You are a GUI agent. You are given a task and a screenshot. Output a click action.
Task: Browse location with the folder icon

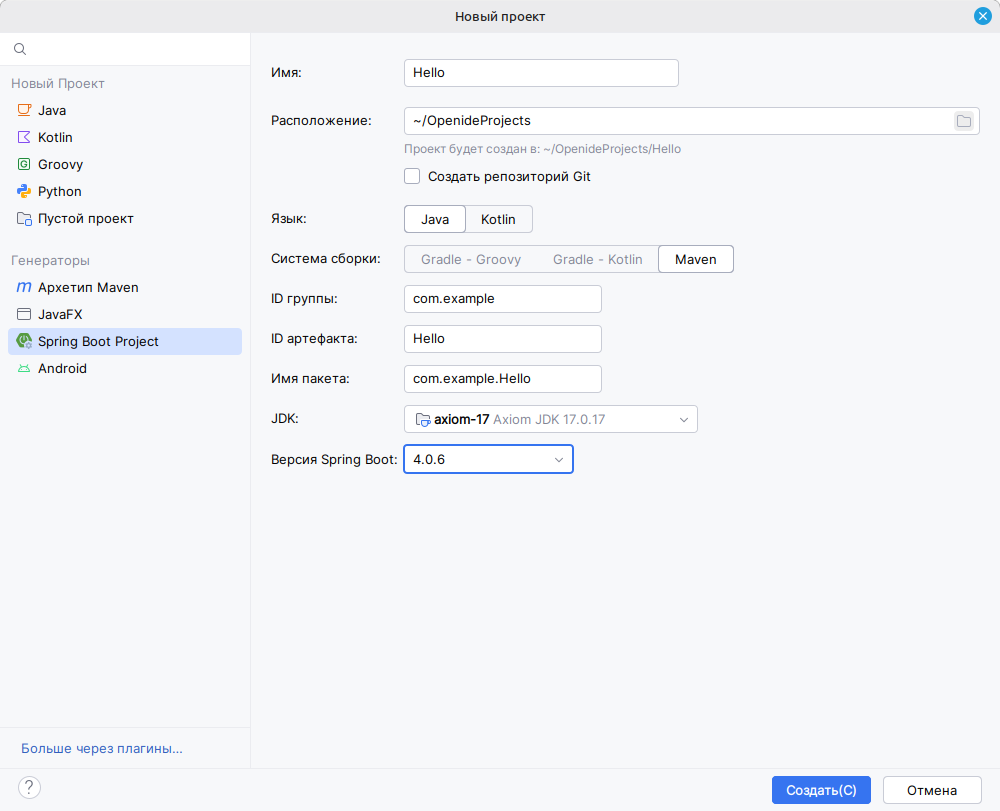(964, 121)
